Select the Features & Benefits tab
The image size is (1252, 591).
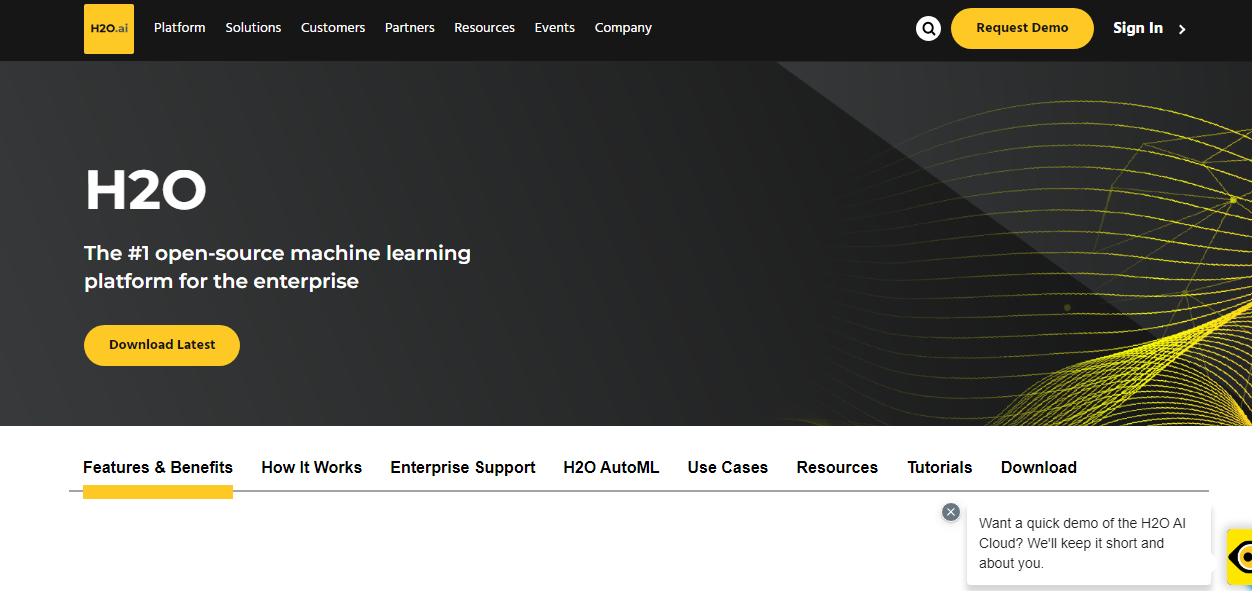click(x=158, y=467)
